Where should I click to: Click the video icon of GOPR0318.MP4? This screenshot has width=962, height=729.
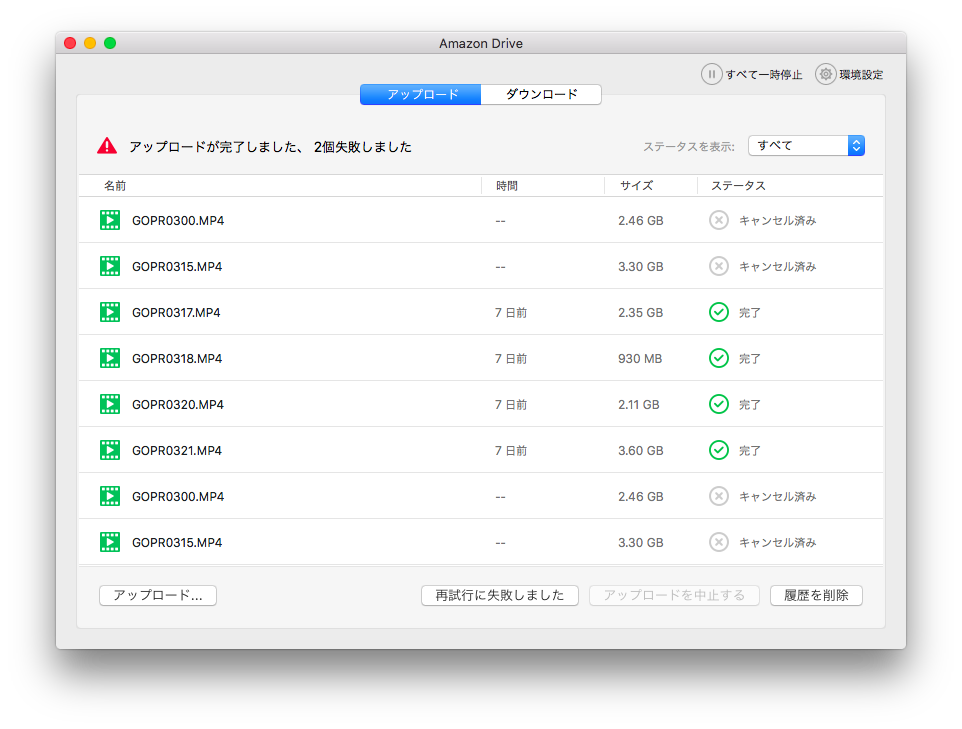coord(110,358)
